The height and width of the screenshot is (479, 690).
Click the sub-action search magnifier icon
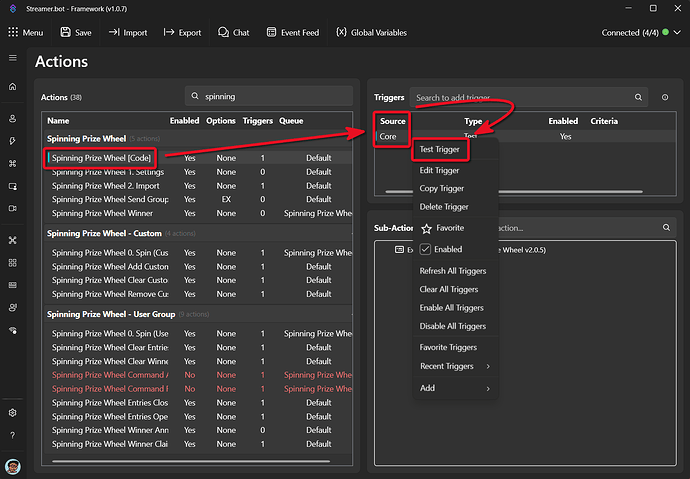tap(666, 227)
